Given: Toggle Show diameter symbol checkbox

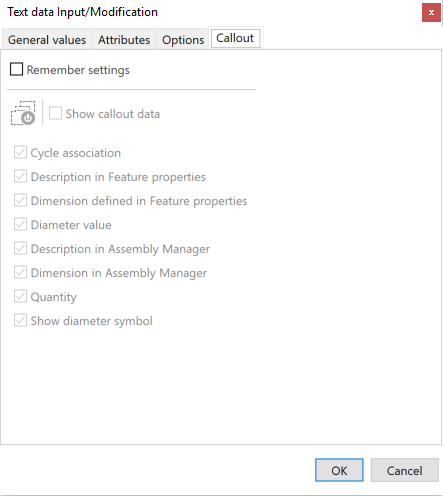Looking at the screenshot, I should (x=20, y=321).
